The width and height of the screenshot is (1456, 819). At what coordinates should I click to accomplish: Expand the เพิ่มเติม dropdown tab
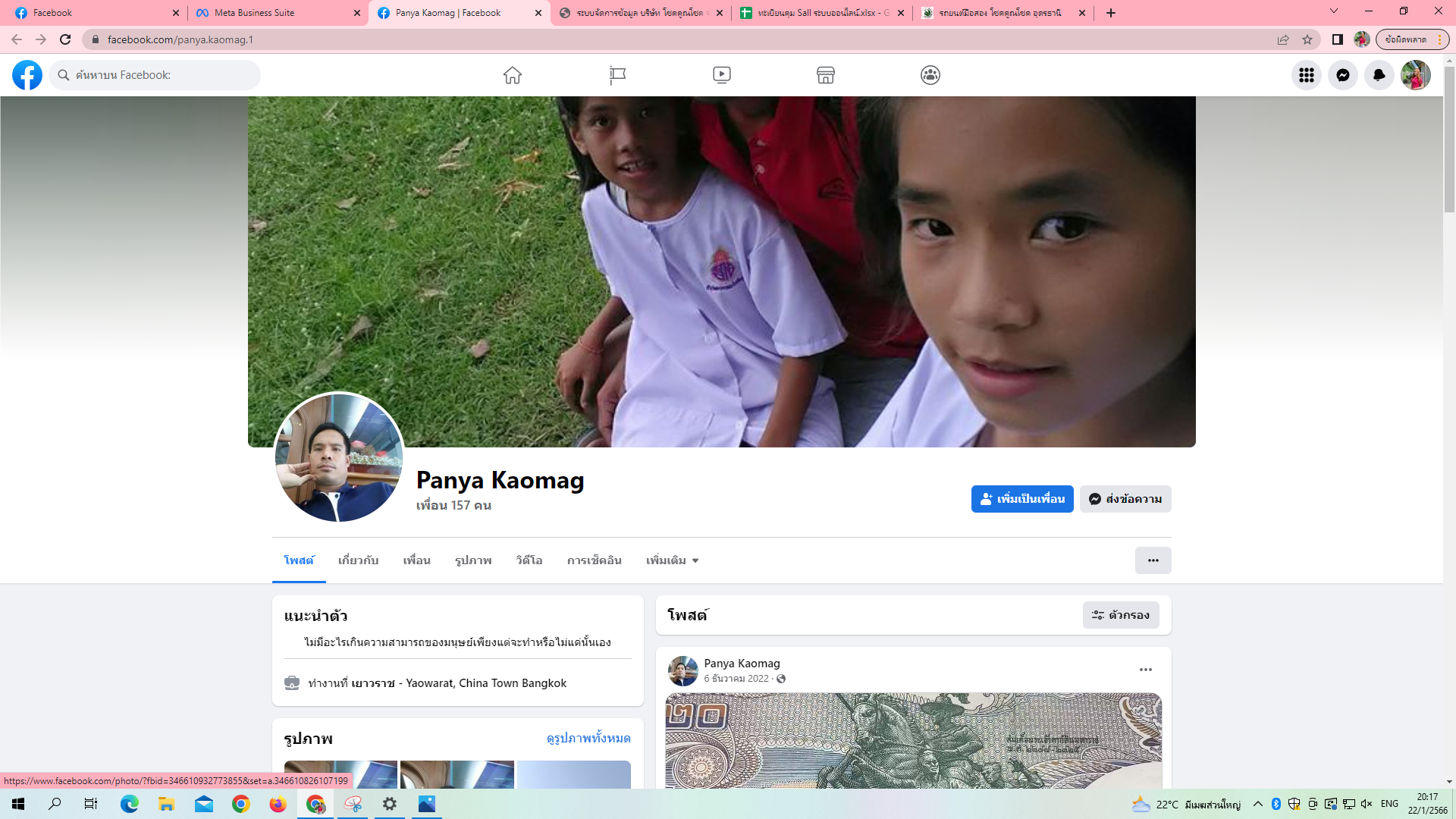click(672, 560)
